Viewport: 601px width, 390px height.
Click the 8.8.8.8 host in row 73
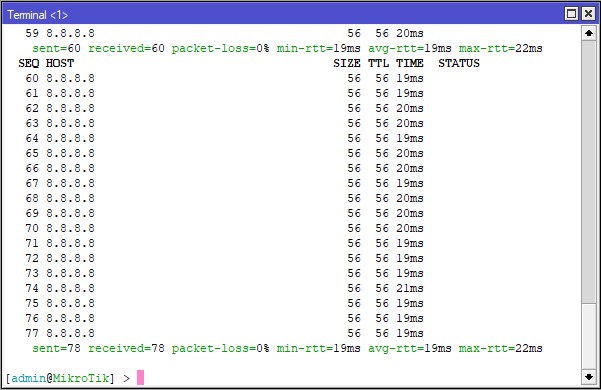point(71,273)
